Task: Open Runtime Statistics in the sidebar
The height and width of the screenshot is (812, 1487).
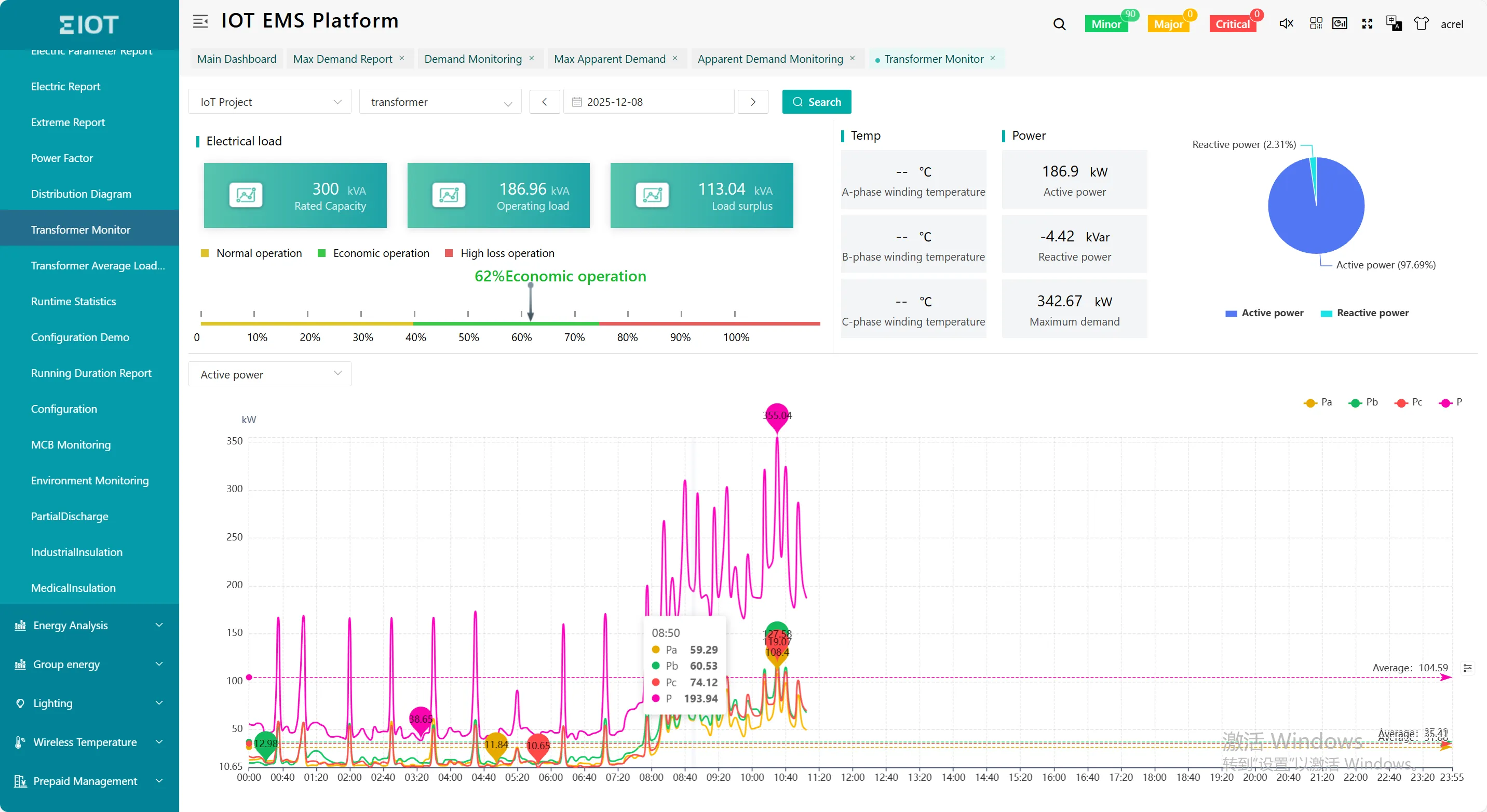Action: click(73, 301)
